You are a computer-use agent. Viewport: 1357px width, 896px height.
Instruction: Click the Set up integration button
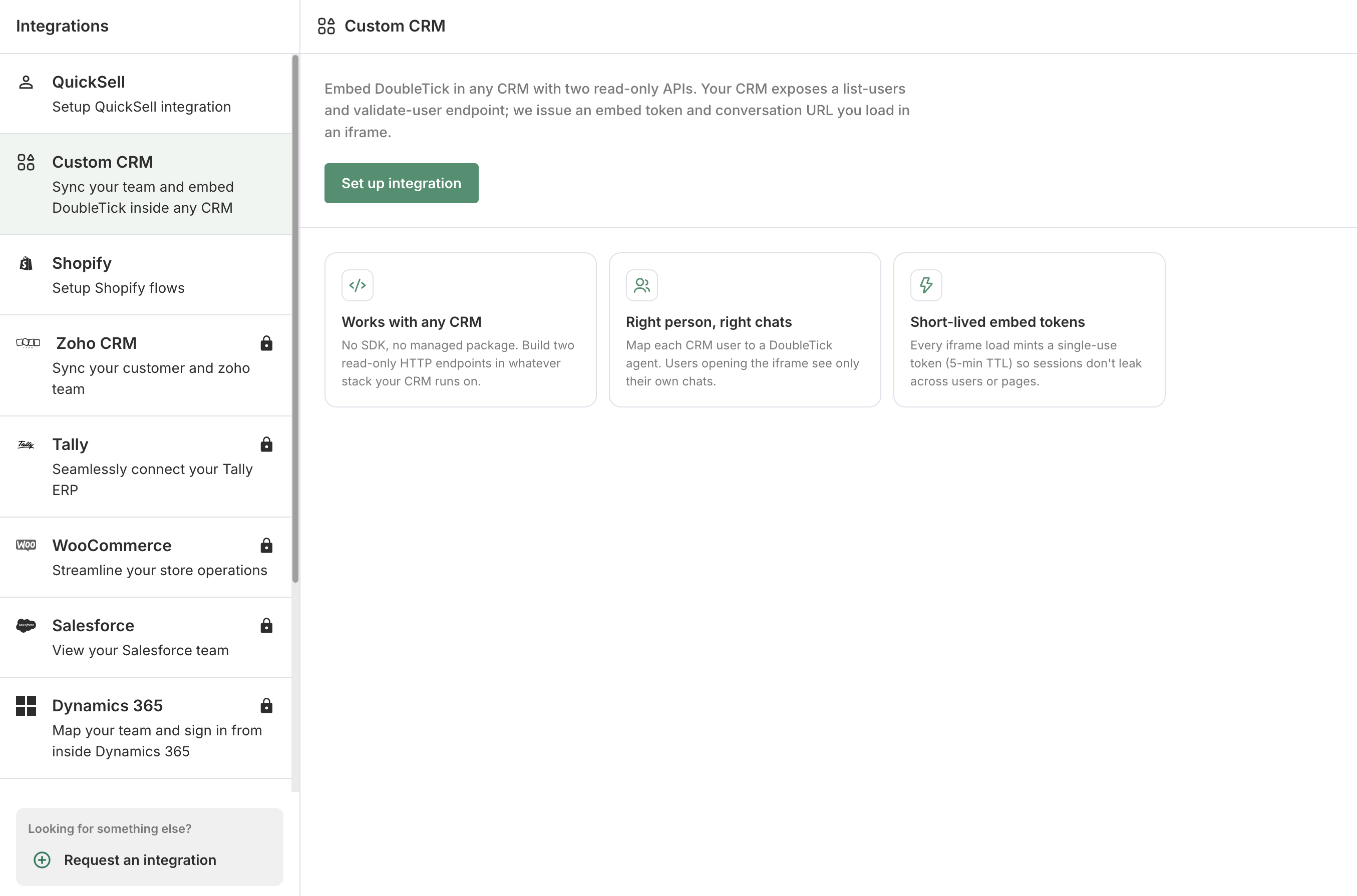pos(401,183)
